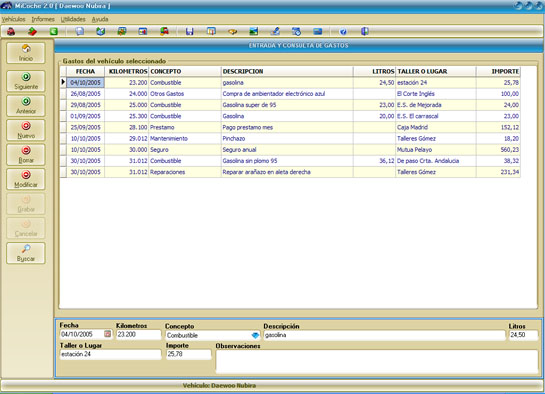Open the Utilidades menu
The height and width of the screenshot is (394, 545).
point(73,19)
